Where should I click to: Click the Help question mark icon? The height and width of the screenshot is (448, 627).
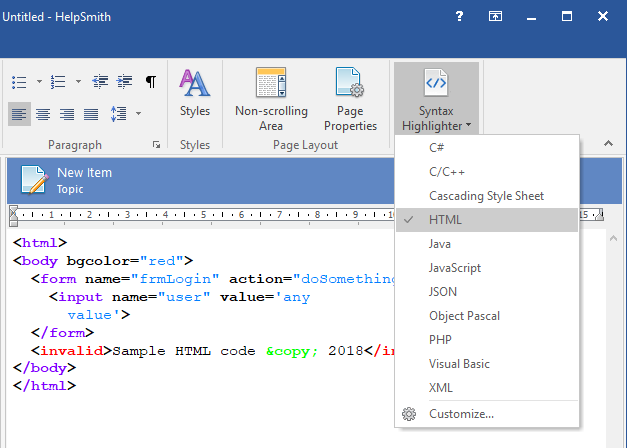tap(459, 16)
